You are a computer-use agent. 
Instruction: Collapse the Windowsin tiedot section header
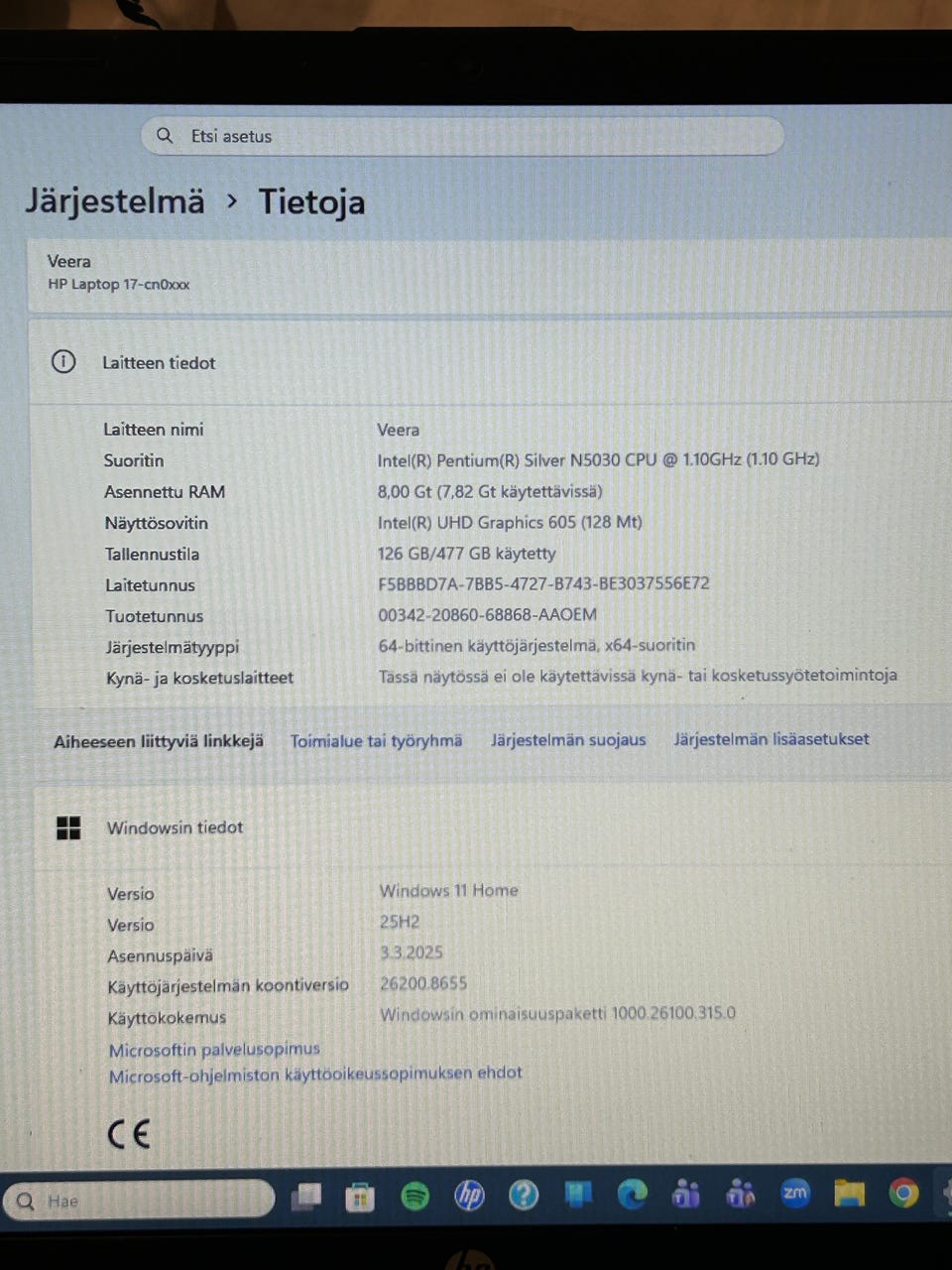coord(492,826)
